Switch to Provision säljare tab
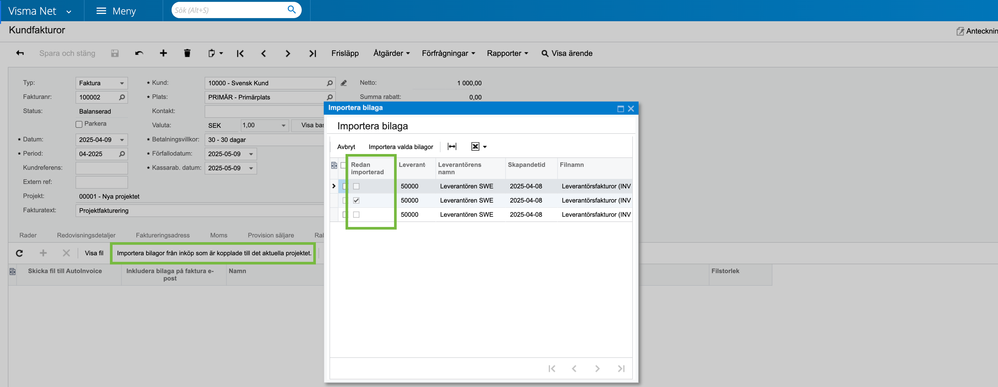This screenshot has width=998, height=387. pos(271,235)
